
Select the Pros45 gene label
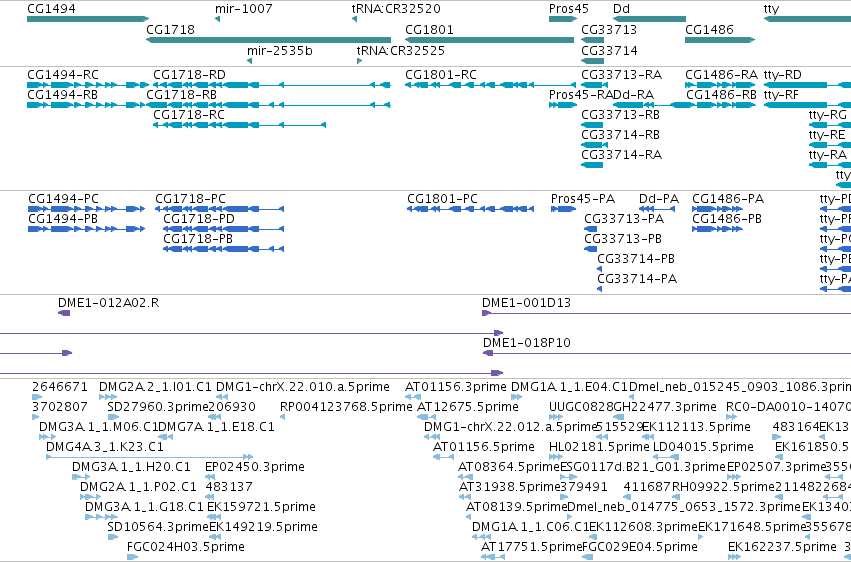(x=569, y=9)
